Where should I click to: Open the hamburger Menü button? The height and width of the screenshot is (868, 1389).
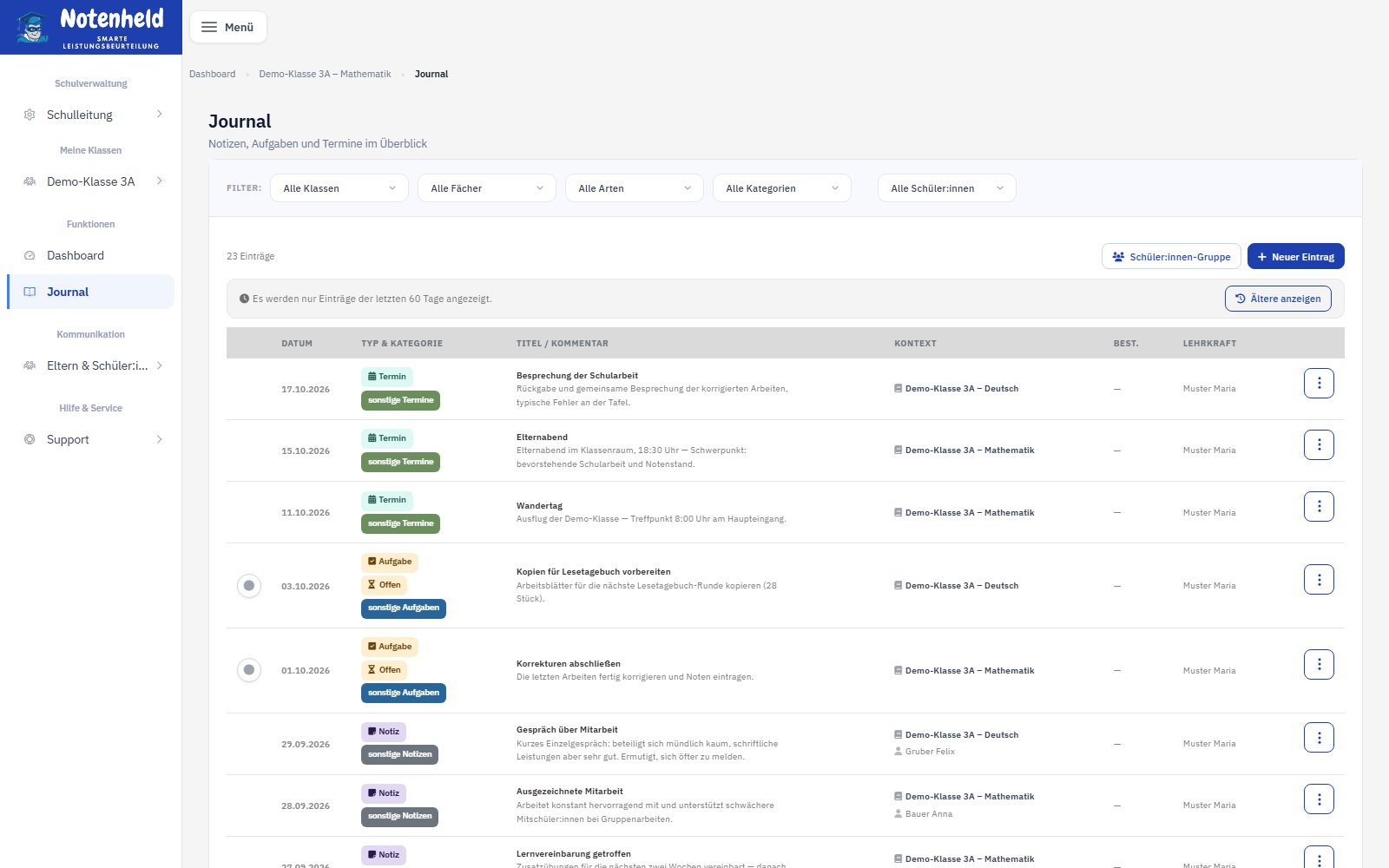[228, 27]
